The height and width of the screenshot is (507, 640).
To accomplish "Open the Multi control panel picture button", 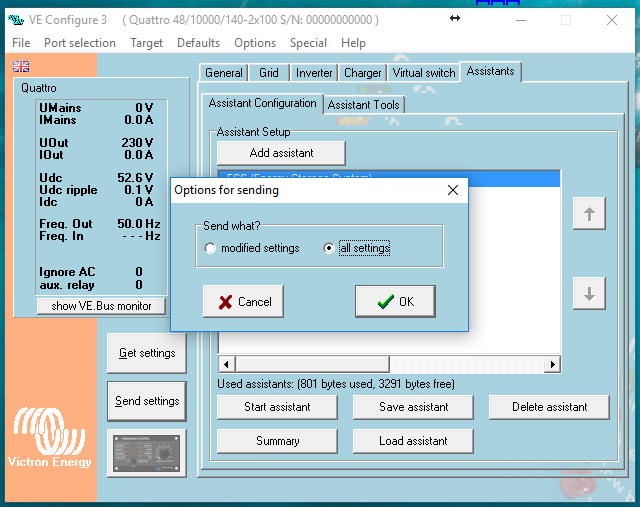I will [x=147, y=453].
